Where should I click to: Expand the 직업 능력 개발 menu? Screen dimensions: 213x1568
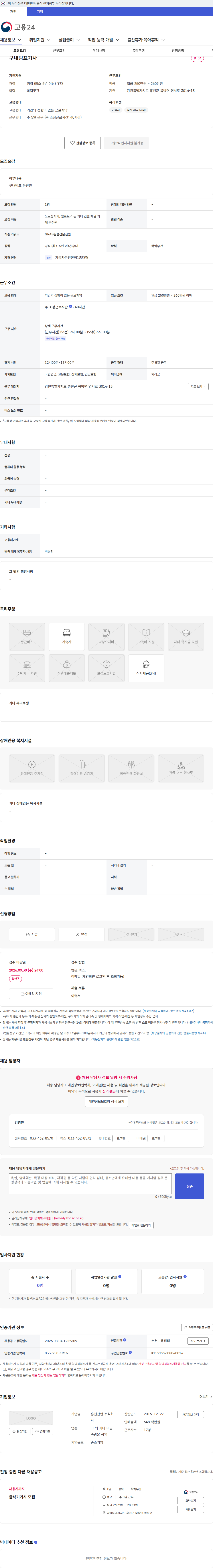pyautogui.click(x=103, y=40)
